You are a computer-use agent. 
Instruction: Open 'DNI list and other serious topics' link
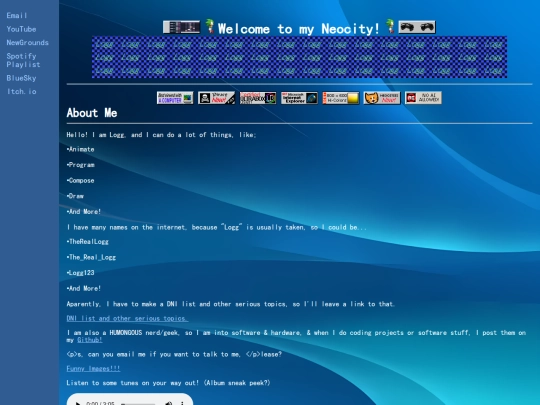127,319
